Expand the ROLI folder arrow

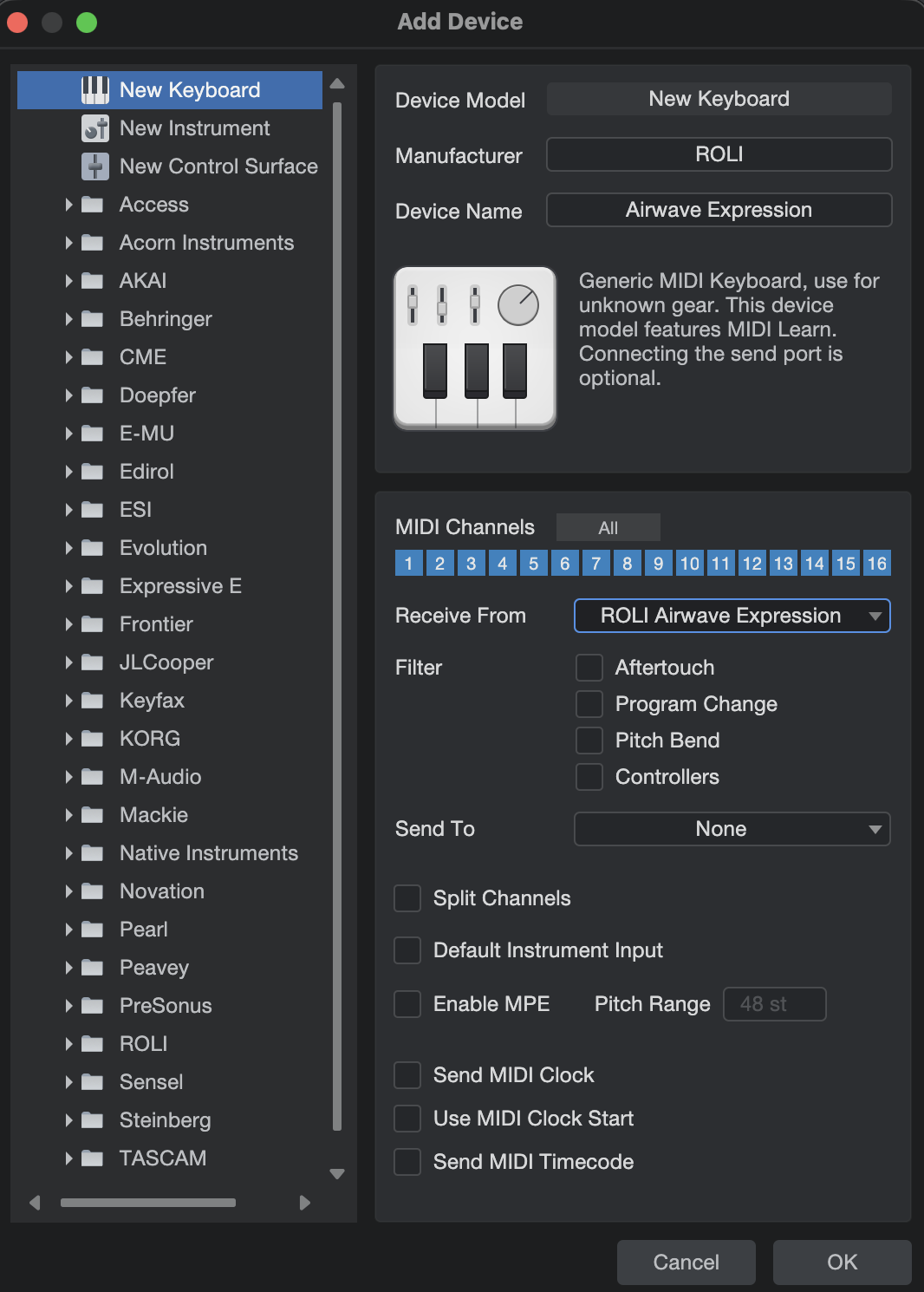[68, 1044]
